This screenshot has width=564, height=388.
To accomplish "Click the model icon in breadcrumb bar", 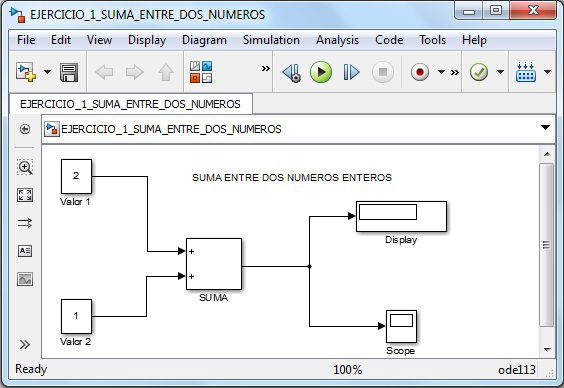I will pyautogui.click(x=52, y=129).
